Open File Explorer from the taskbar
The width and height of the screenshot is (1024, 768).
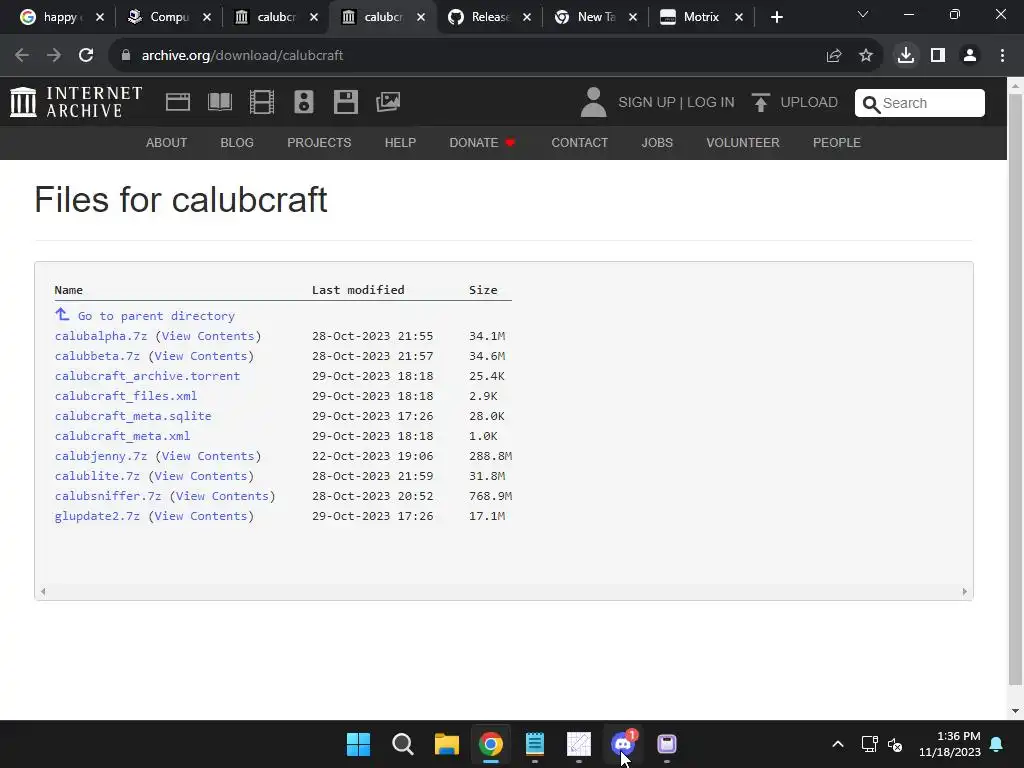pos(447,744)
